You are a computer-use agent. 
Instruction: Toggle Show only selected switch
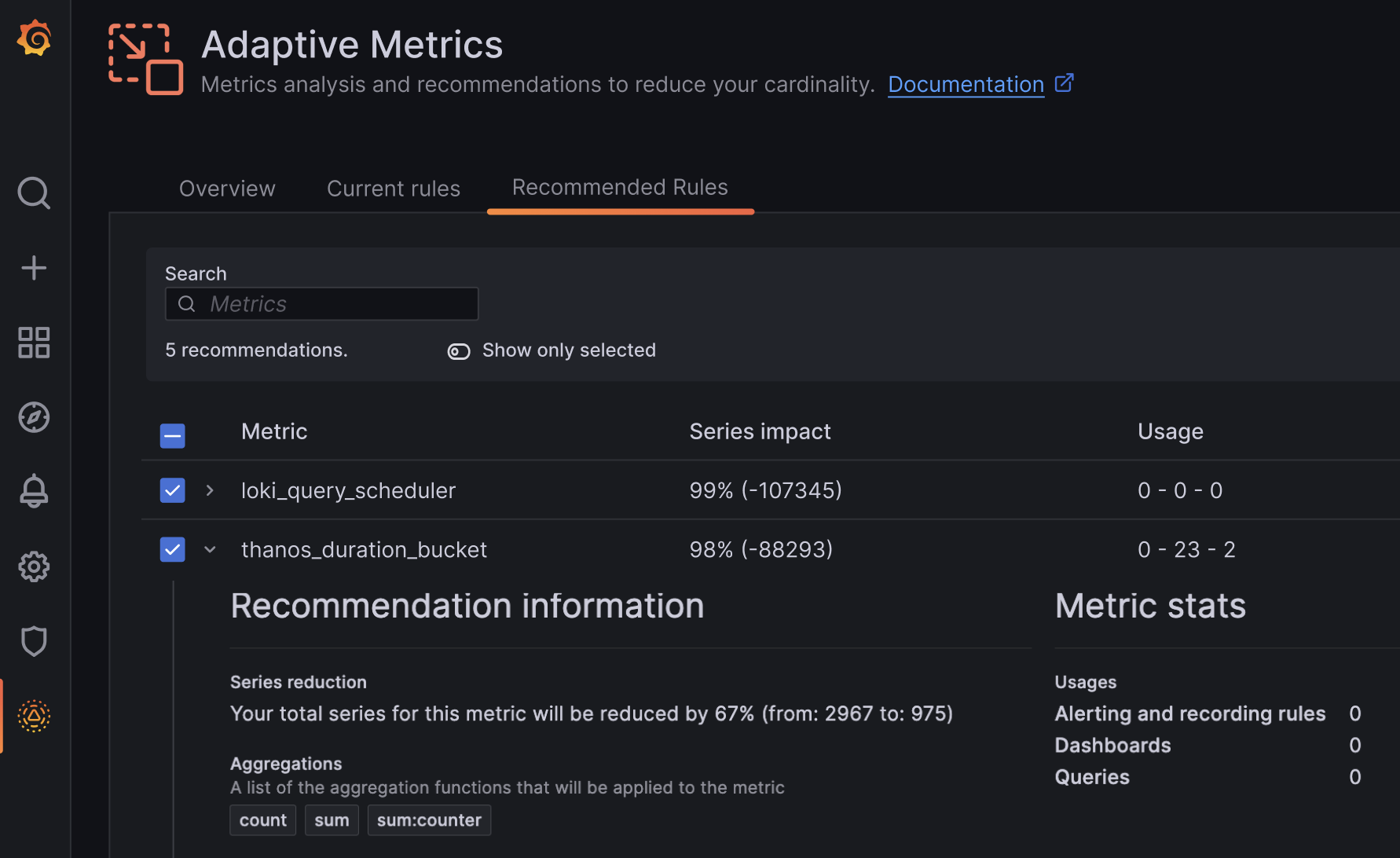pos(459,351)
